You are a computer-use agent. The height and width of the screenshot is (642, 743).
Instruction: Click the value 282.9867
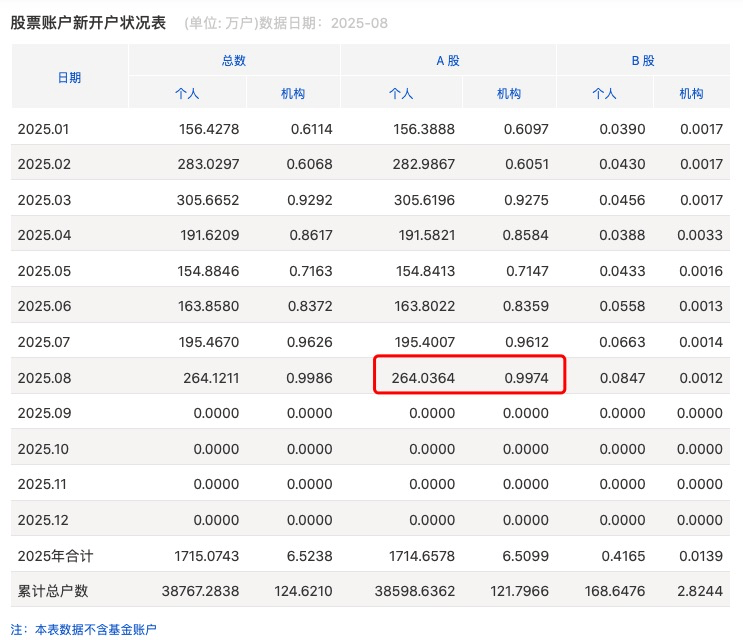[x=424, y=164]
